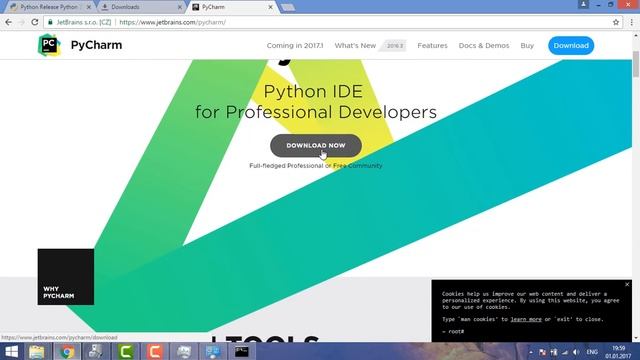Open a new tab button

coord(288,7)
